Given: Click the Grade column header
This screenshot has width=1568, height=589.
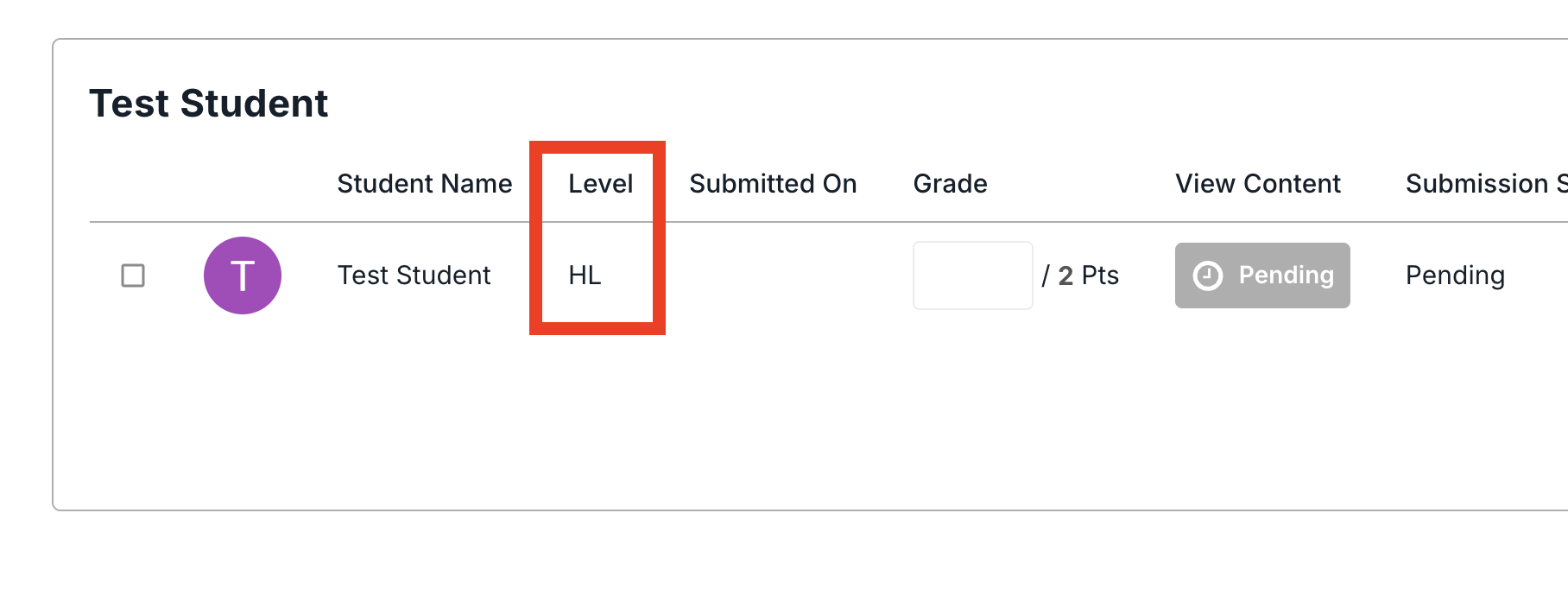Looking at the screenshot, I should (x=950, y=184).
